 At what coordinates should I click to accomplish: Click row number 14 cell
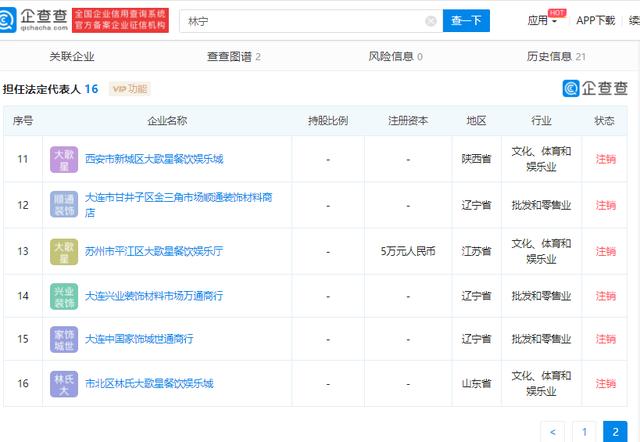pyautogui.click(x=23, y=296)
